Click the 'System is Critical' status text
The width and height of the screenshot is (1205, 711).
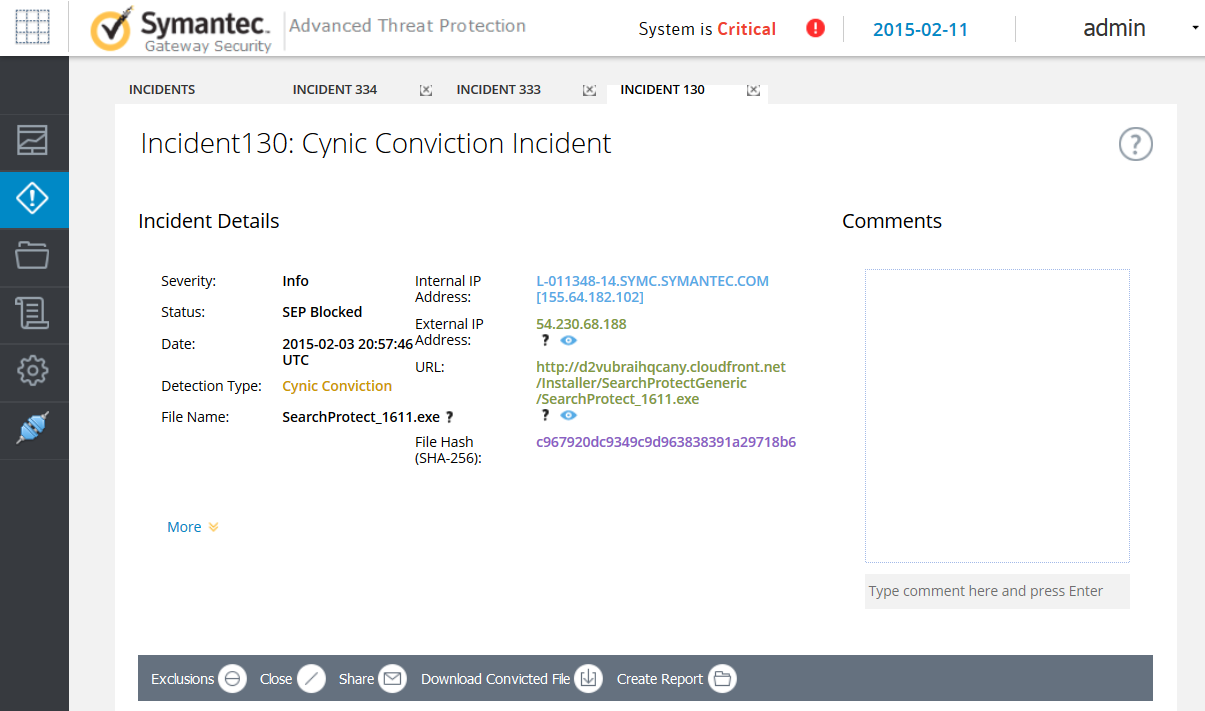point(707,29)
